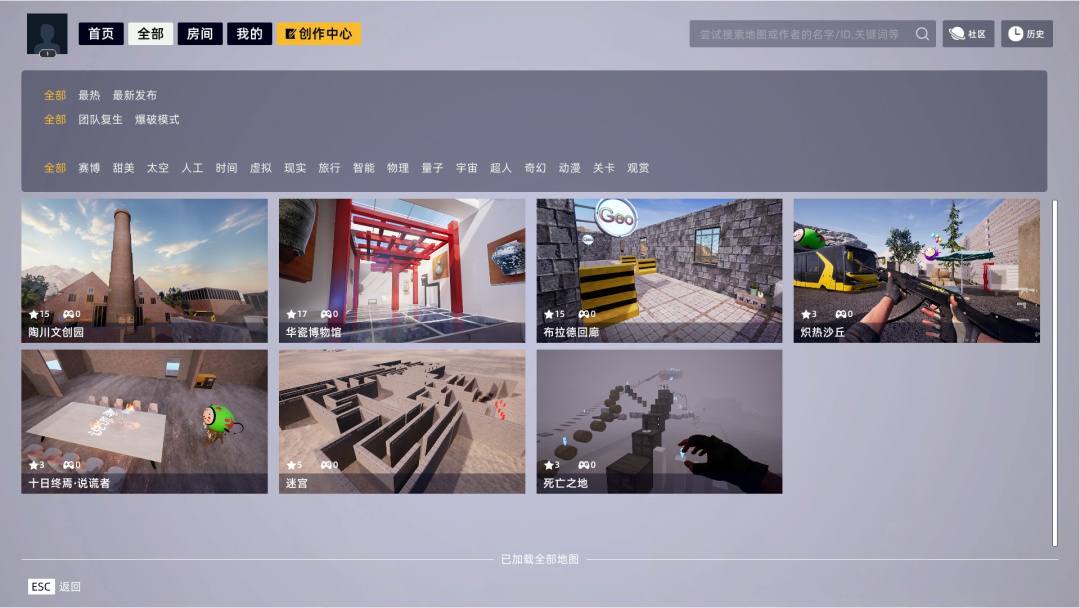This screenshot has width=1080, height=608.
Task: Click the 创作中心 pencil icon
Action: point(290,34)
